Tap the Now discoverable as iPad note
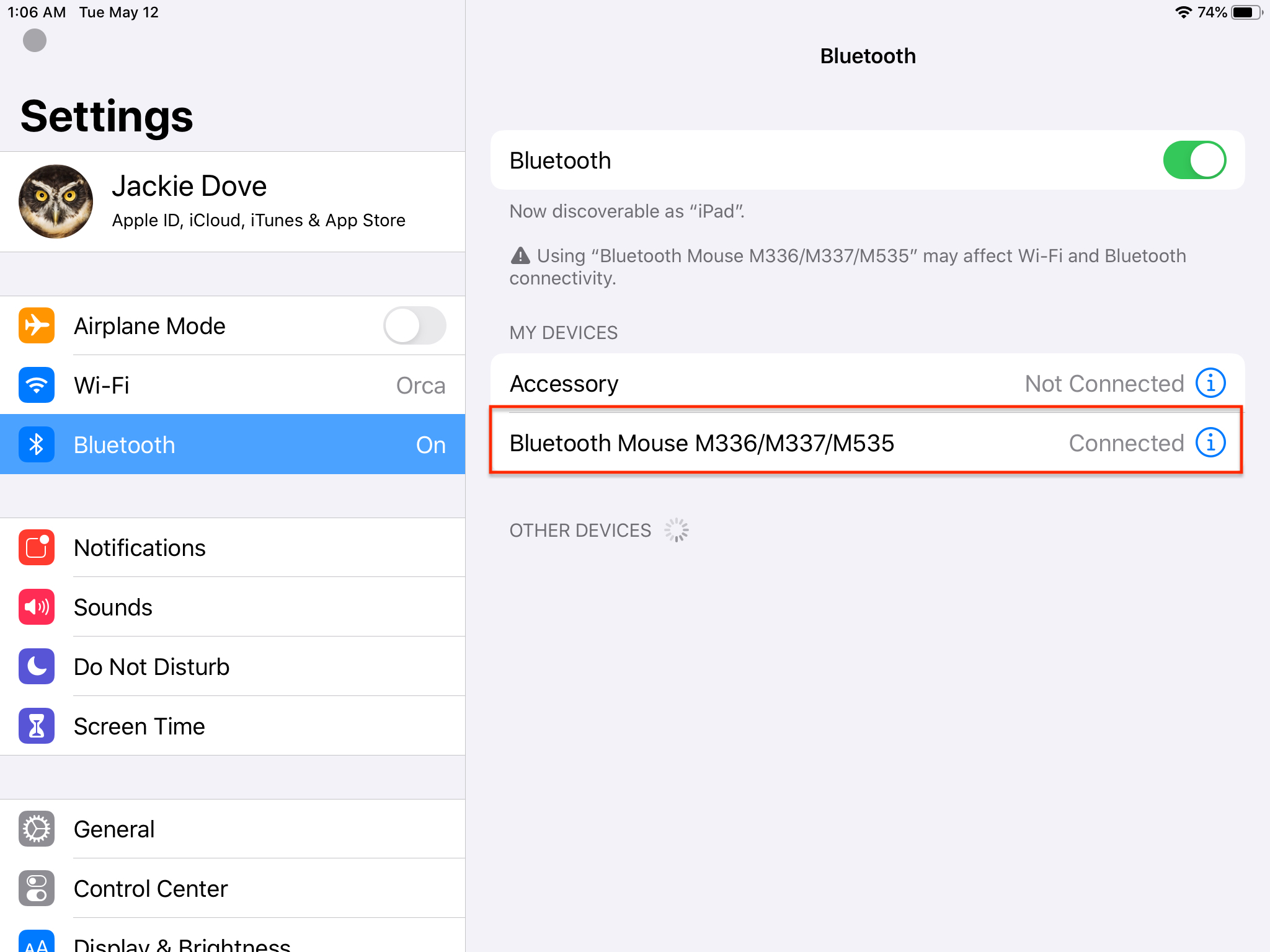The height and width of the screenshot is (952, 1270). [627, 211]
